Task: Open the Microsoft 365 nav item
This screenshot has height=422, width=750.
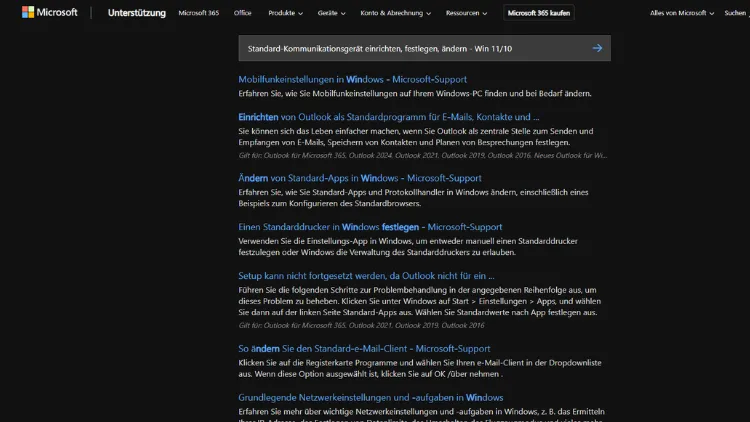Action: [199, 13]
